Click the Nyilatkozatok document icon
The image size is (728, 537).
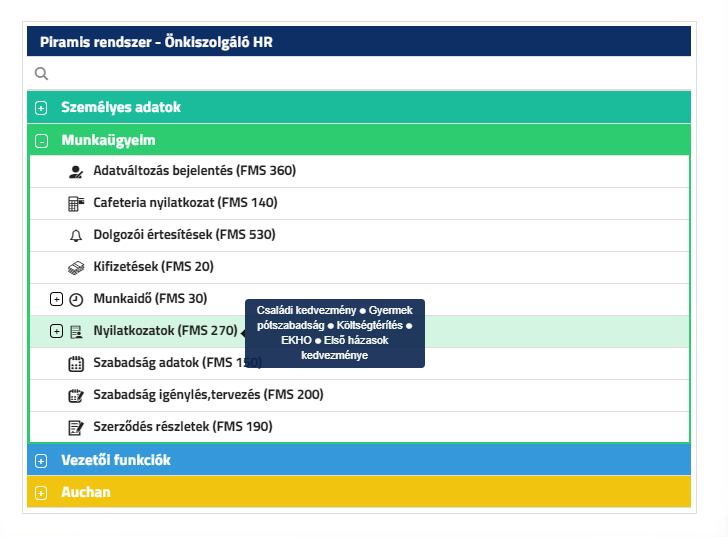point(76,331)
